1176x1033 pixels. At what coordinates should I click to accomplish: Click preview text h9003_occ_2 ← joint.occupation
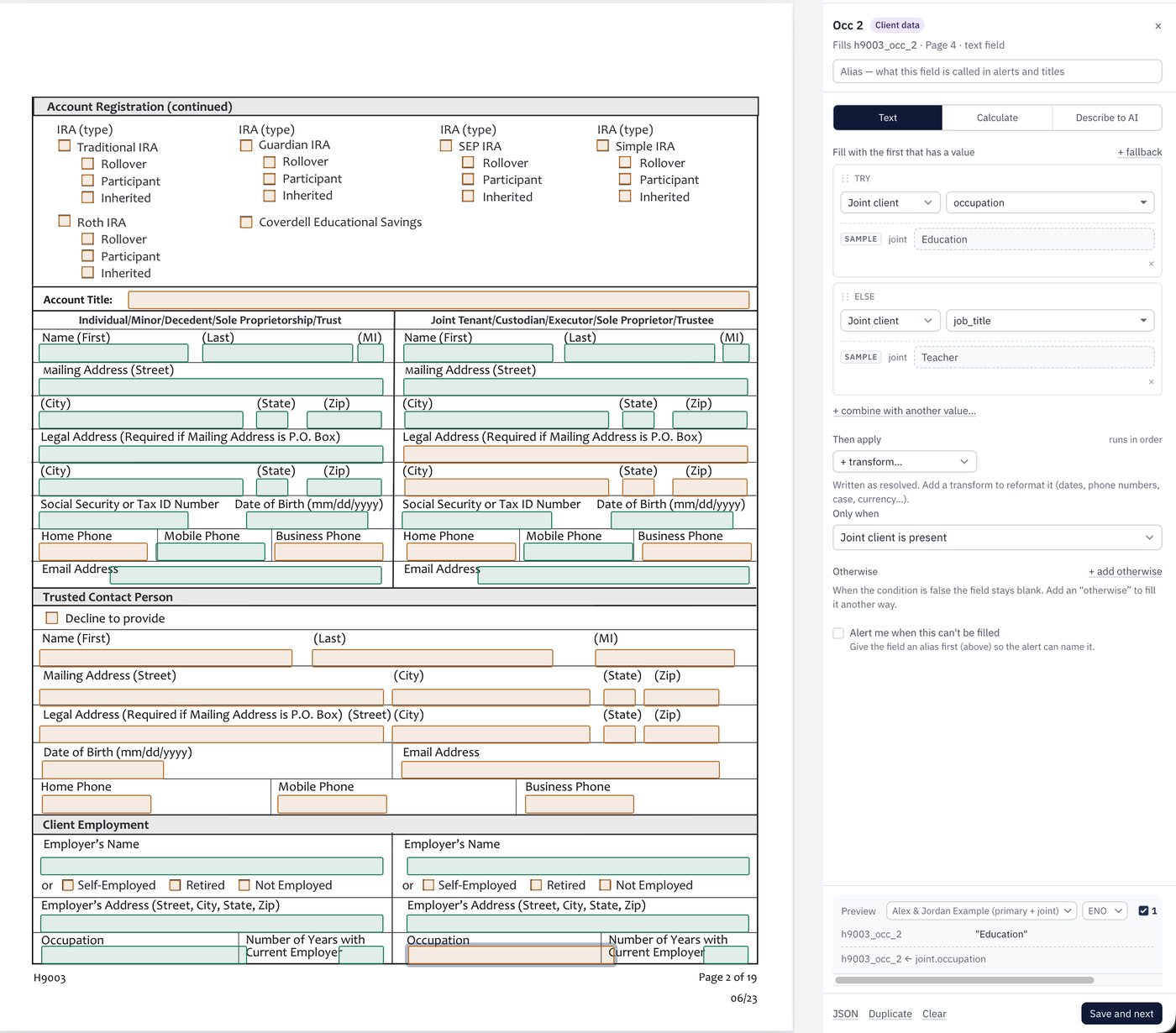pos(913,959)
